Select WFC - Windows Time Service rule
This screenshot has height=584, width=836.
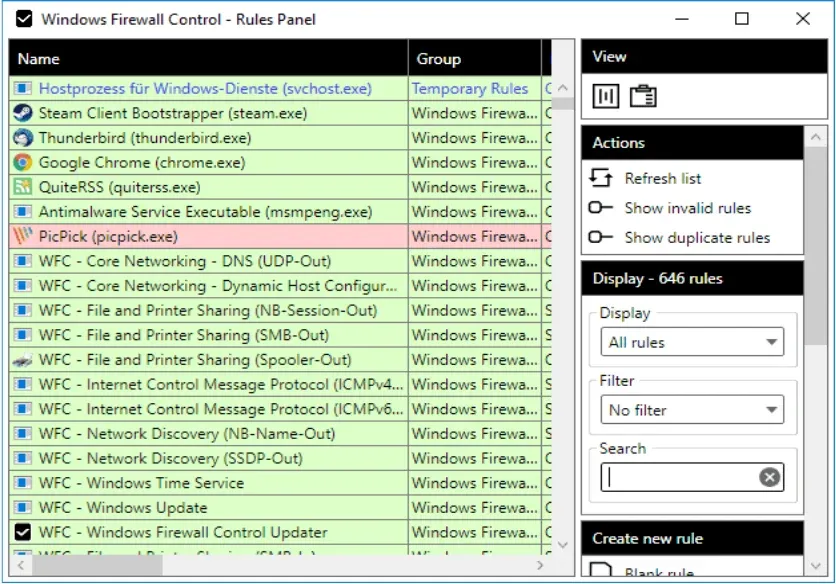pyautogui.click(x=280, y=483)
